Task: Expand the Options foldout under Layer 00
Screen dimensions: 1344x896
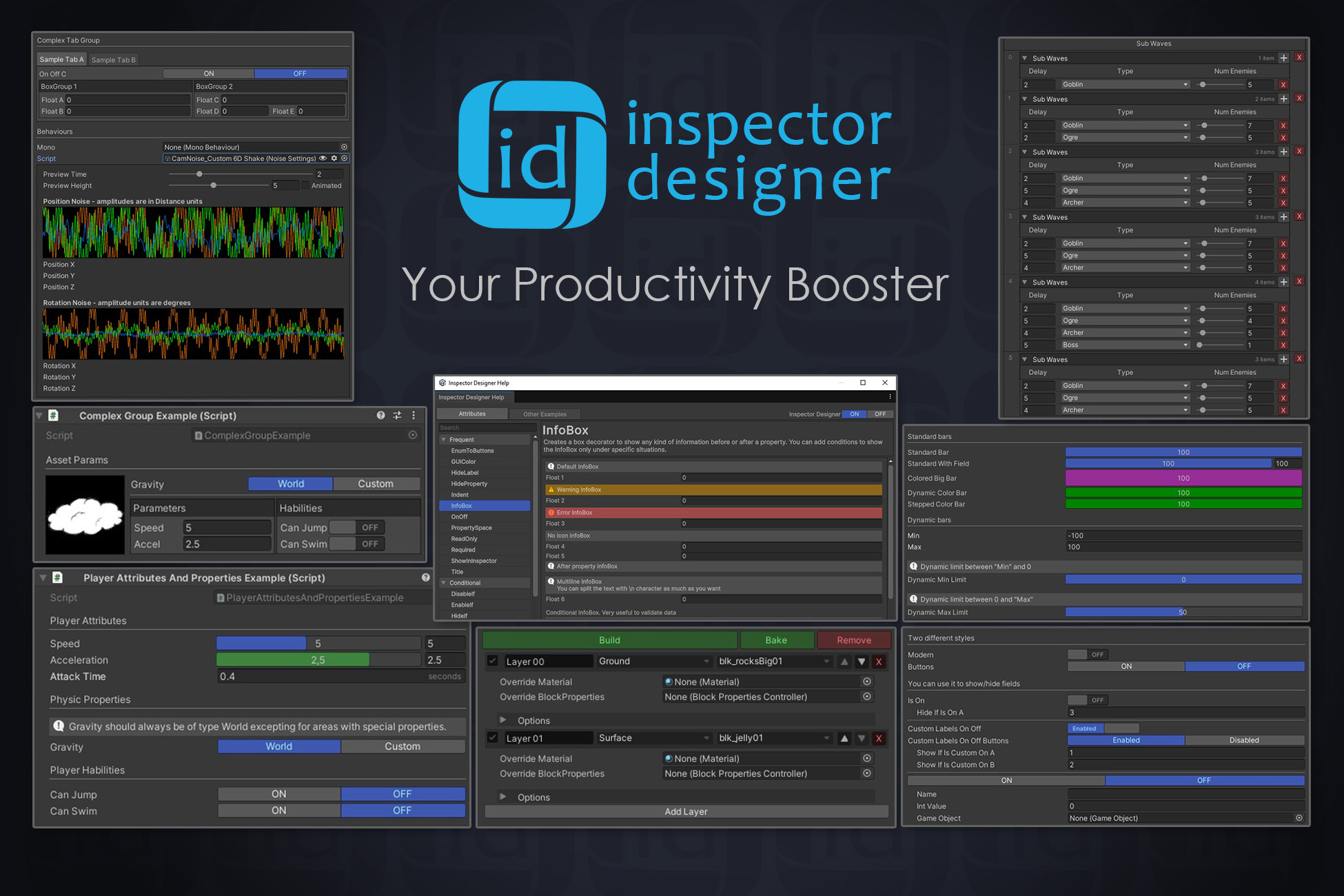Action: (503, 720)
